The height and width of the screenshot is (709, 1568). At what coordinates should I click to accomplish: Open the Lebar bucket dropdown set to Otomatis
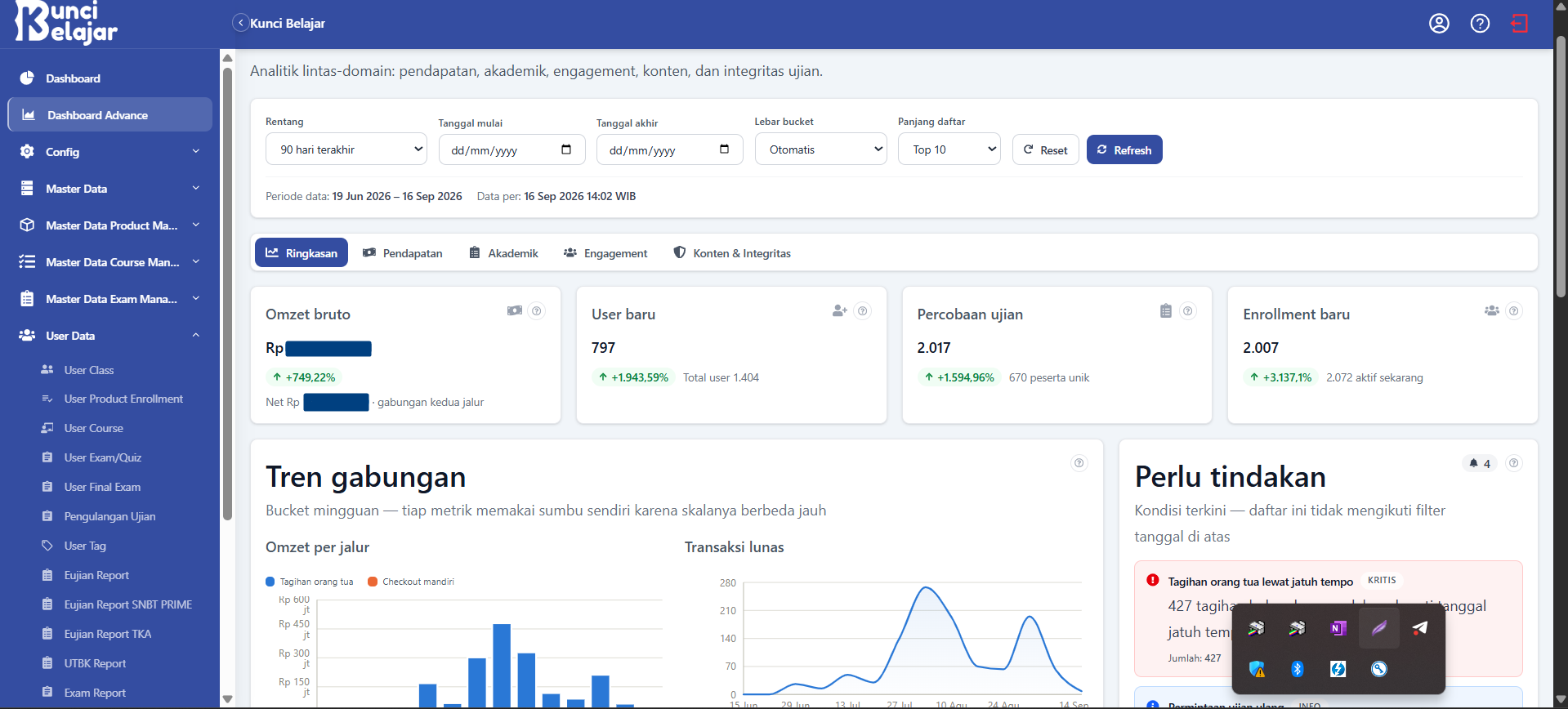tap(820, 149)
